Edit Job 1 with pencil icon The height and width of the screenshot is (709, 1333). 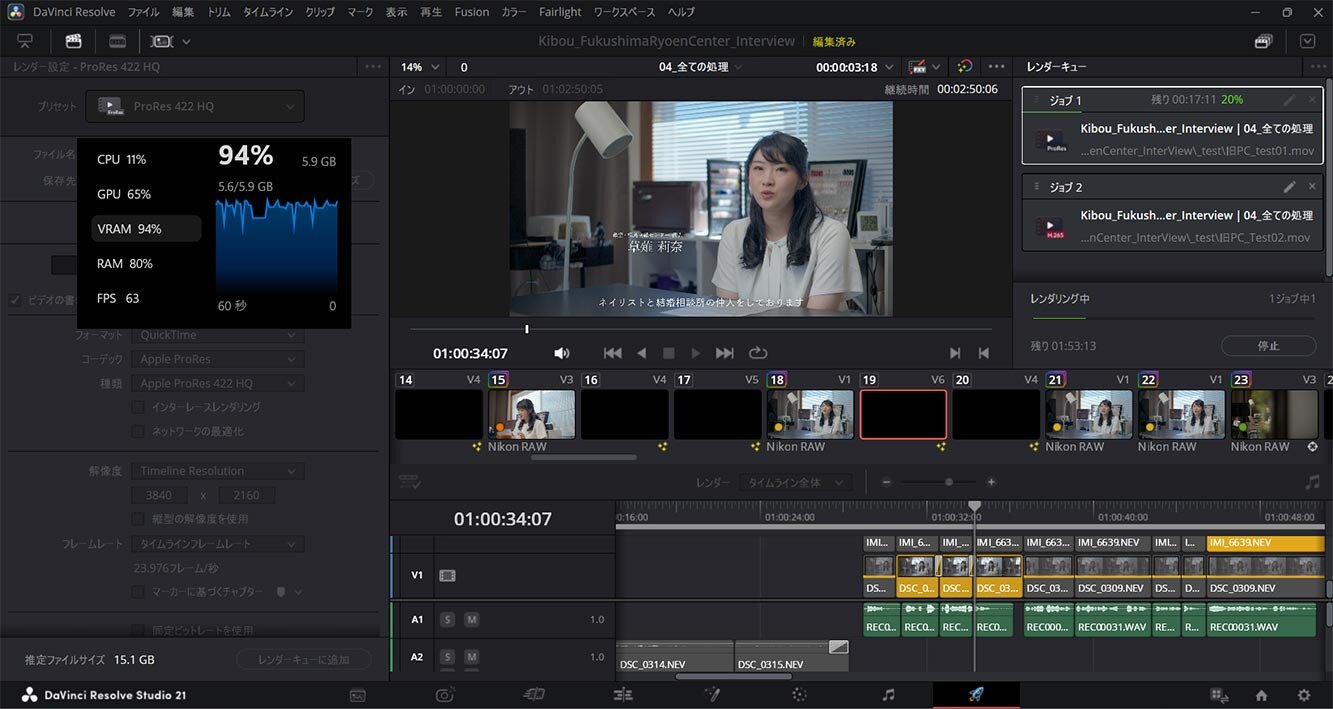point(1290,100)
